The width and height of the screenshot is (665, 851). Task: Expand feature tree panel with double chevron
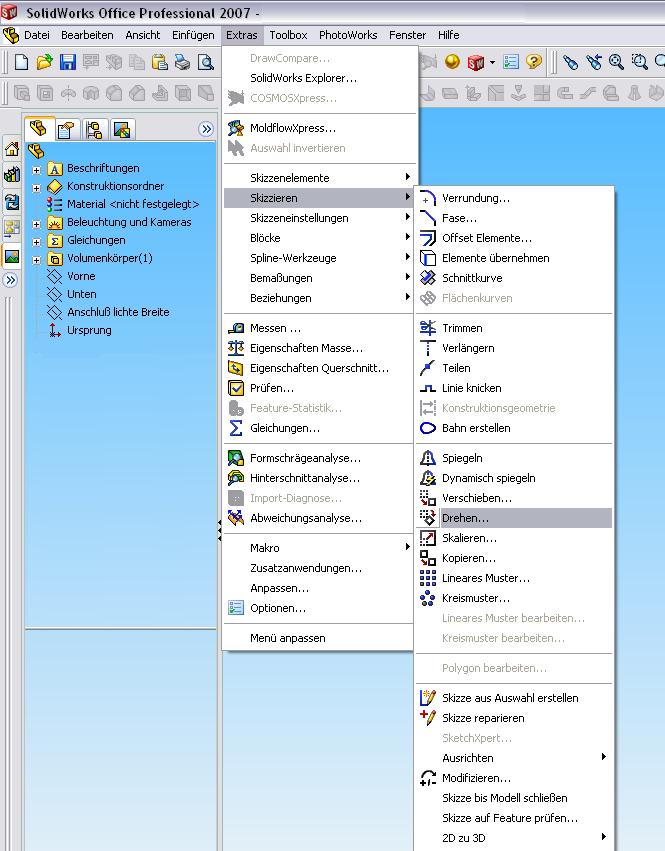(x=206, y=129)
